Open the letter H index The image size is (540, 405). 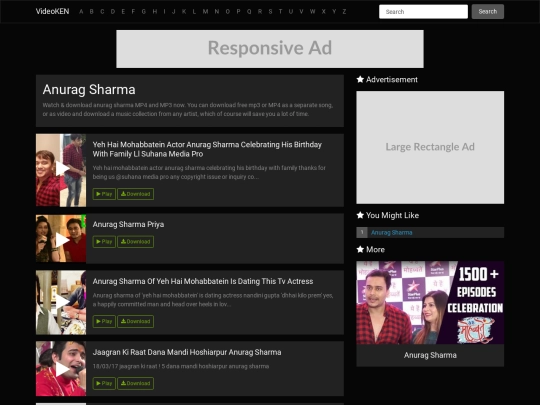click(x=155, y=11)
